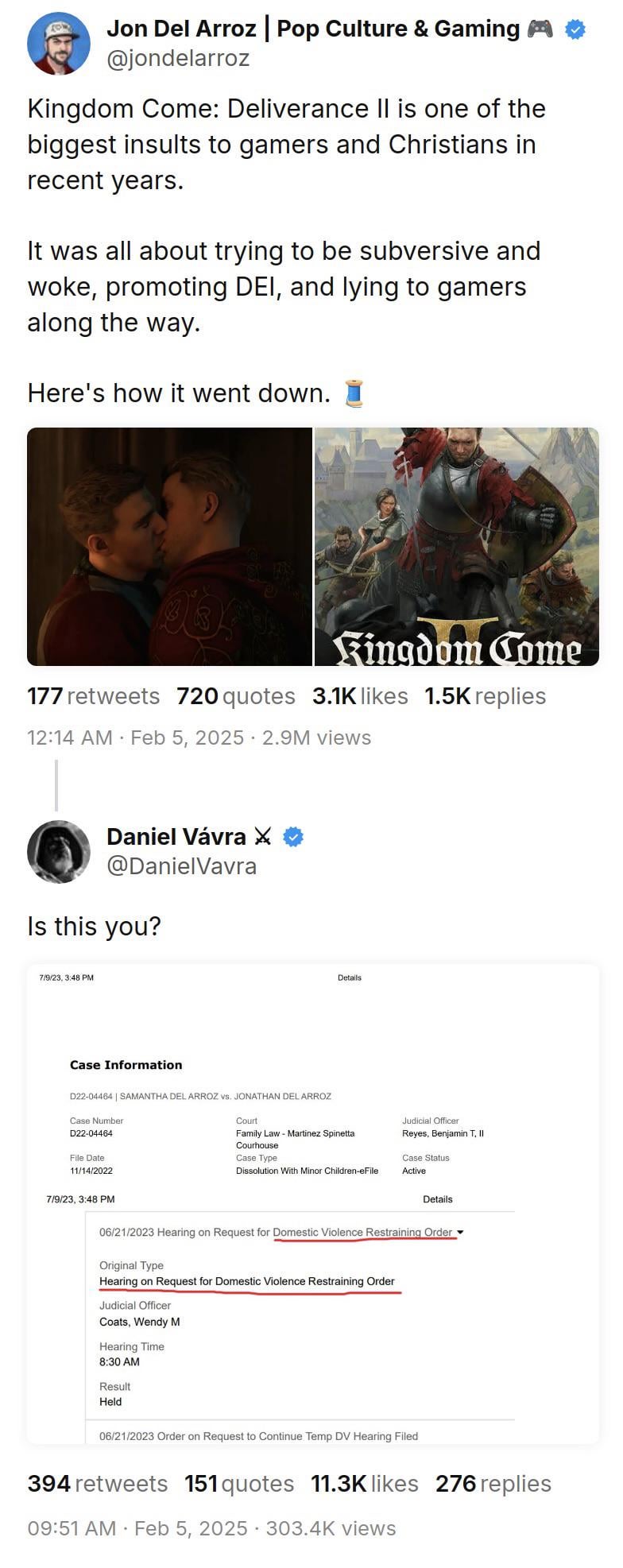
Task: Open the court case document image
Action: pos(313,1204)
